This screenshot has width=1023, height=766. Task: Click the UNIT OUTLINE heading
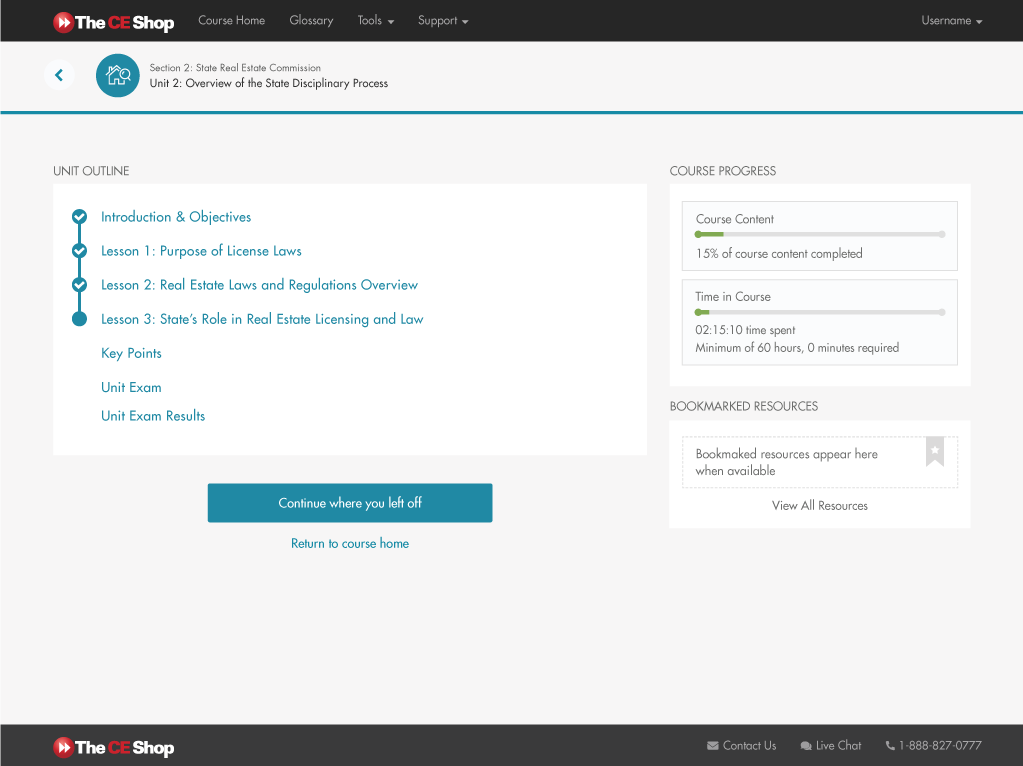[91, 171]
